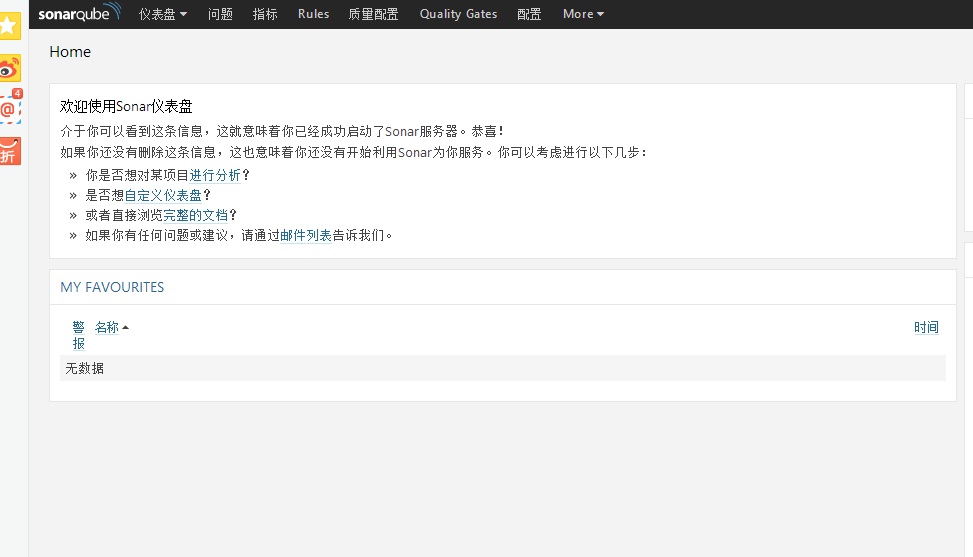Screen dimensions: 973x557
Task: Navigate to Quality Gates
Action: [x=458, y=14]
